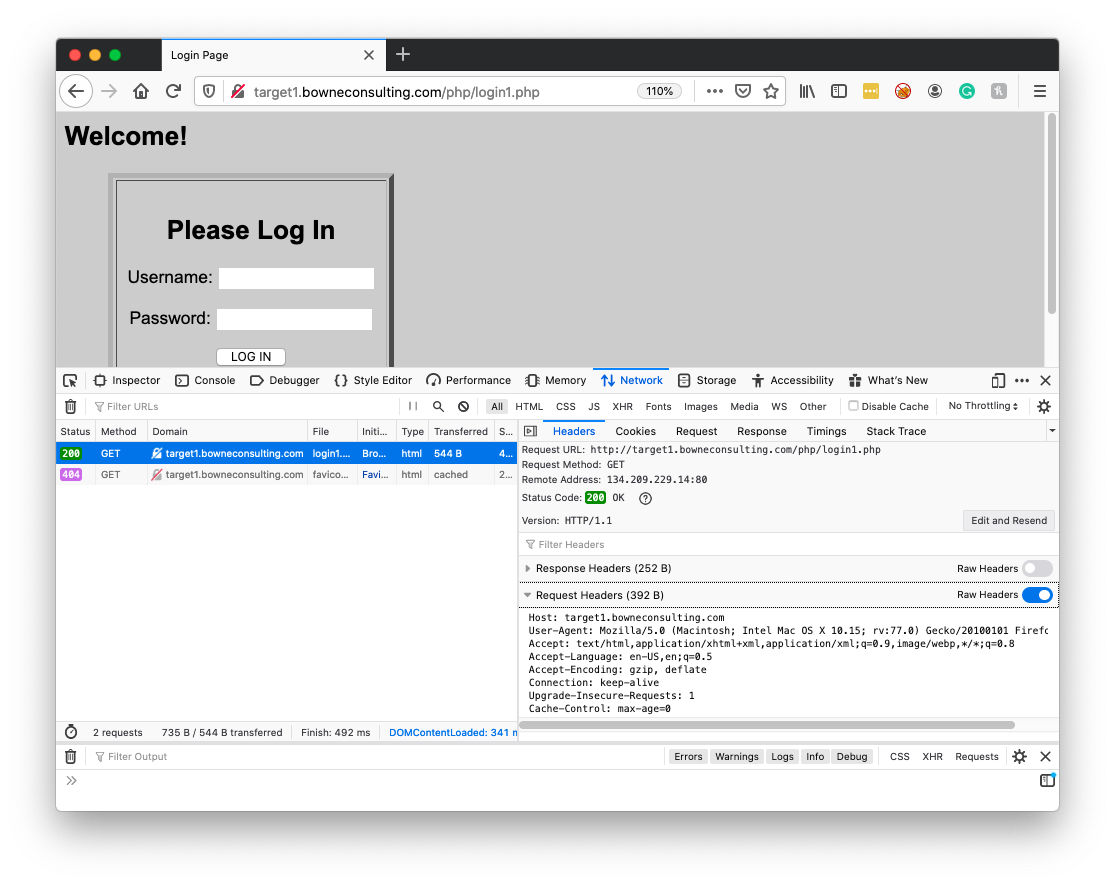
Task: Select the 404 favicon request row
Action: tap(286, 475)
